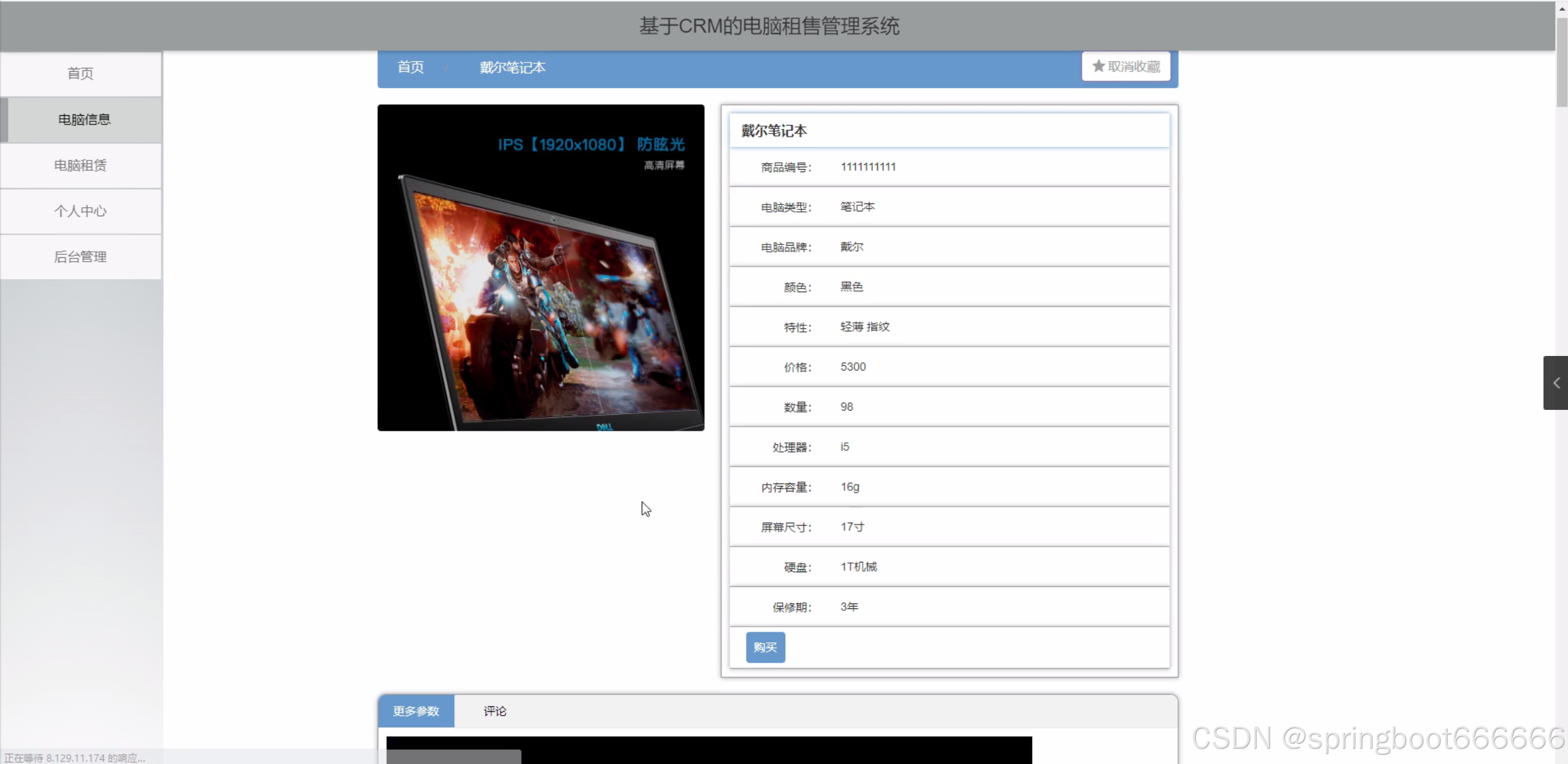
Task: Click the vertical scrollbar thumb
Action: pyautogui.click(x=1561, y=61)
